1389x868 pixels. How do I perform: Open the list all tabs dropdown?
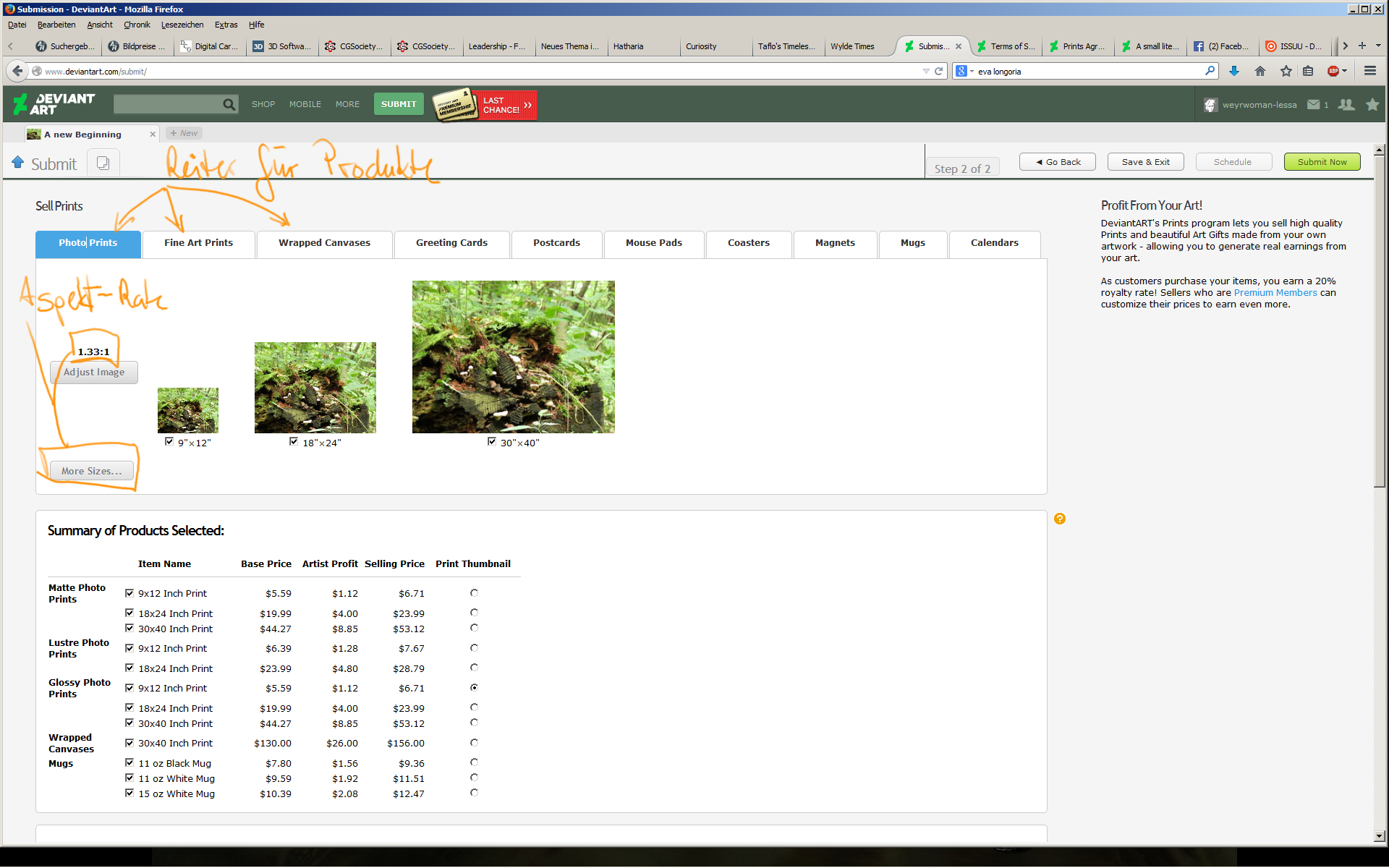(1378, 46)
